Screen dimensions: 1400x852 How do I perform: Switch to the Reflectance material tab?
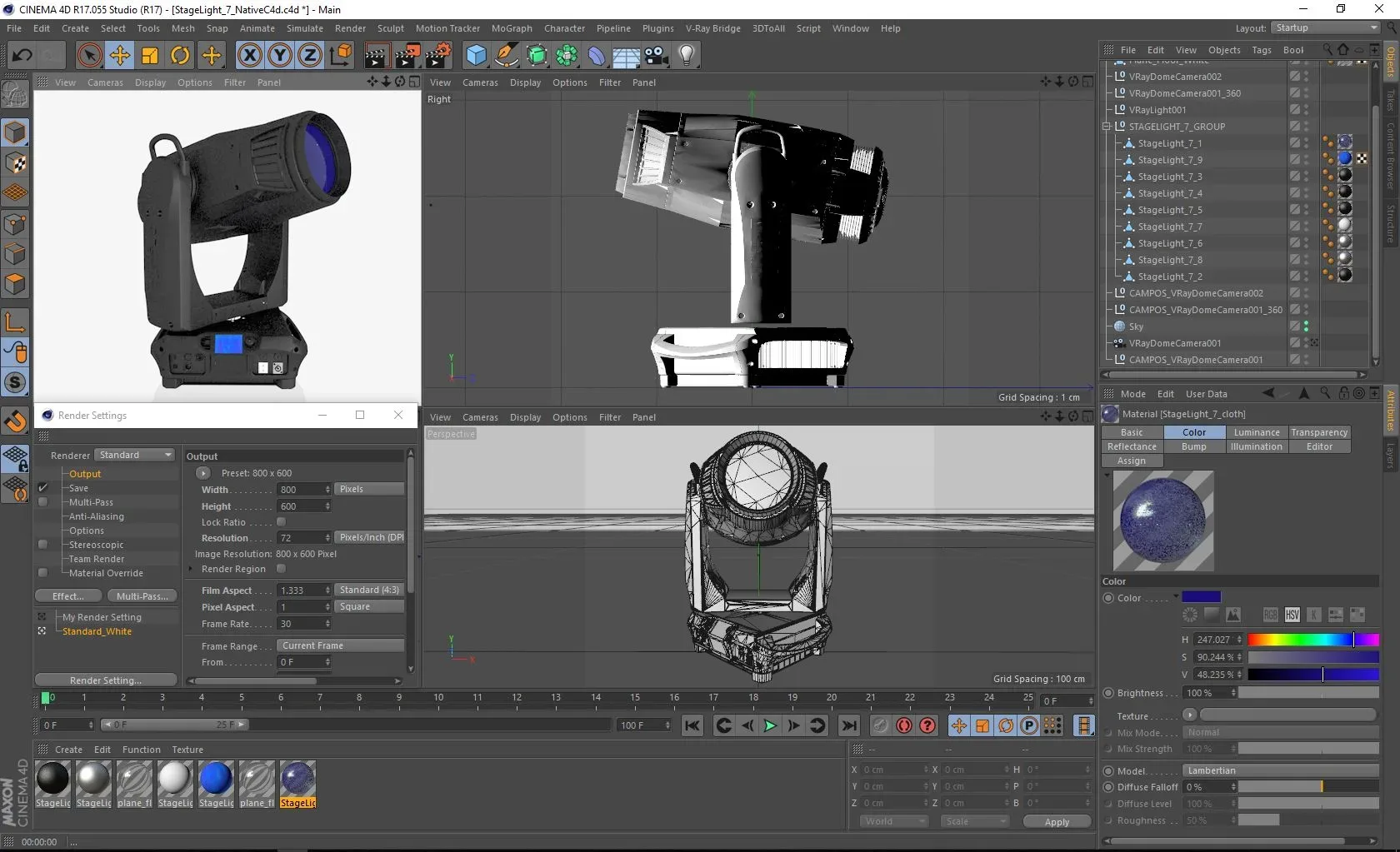click(x=1132, y=446)
